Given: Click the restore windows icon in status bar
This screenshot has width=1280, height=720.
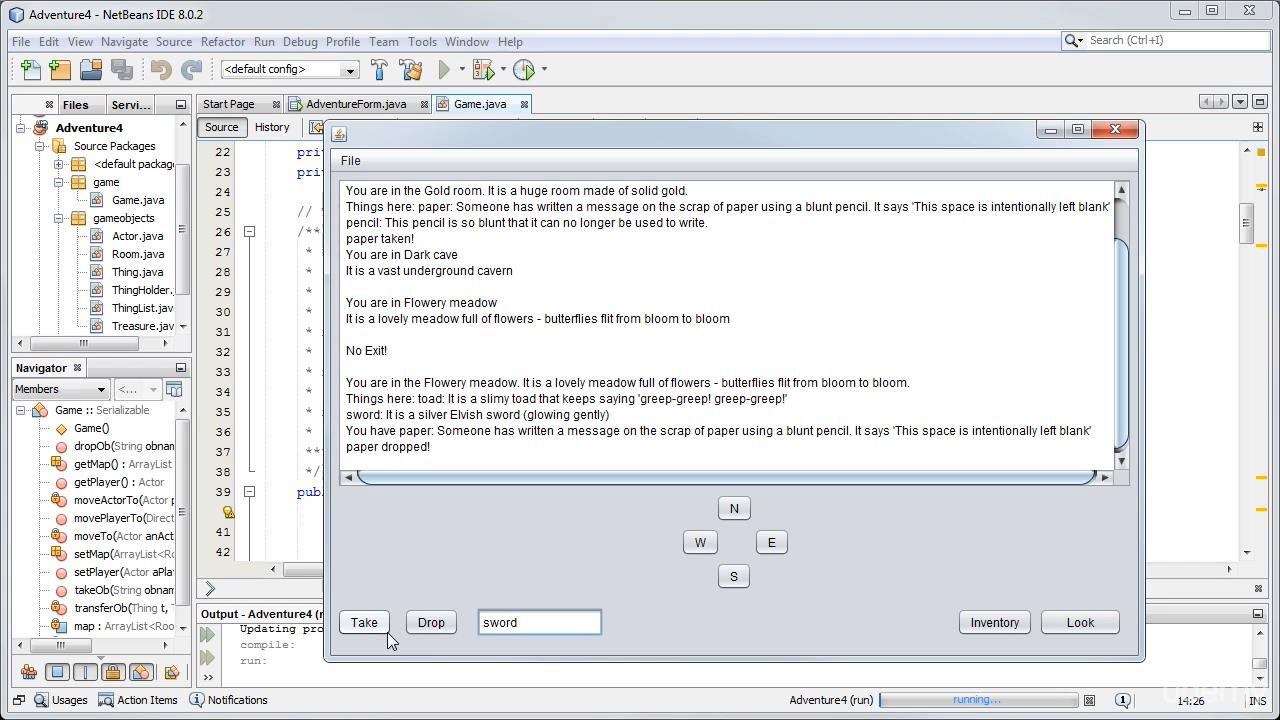Looking at the screenshot, I should click(x=19, y=700).
